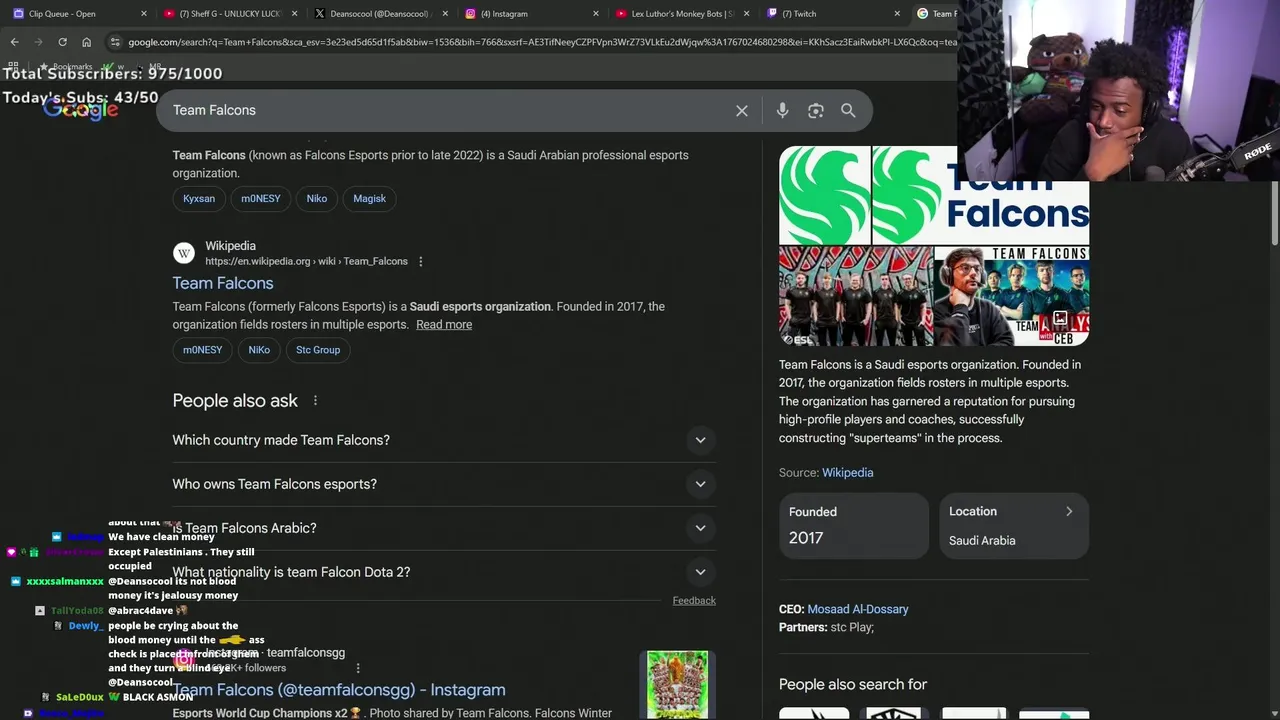Open People also ask options menu
This screenshot has width=1280, height=720.
point(315,401)
